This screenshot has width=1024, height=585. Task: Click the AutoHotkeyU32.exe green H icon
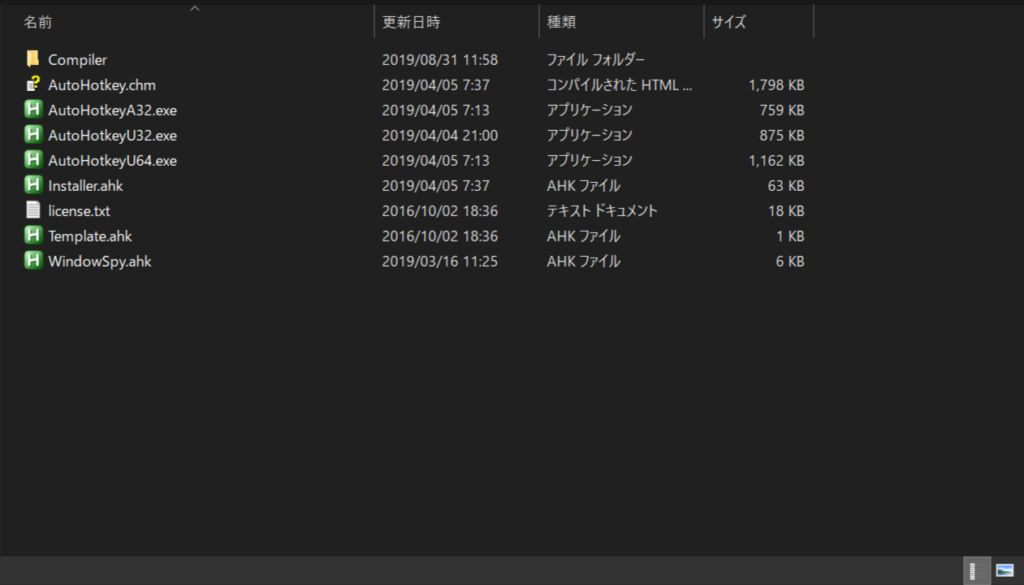[33, 135]
